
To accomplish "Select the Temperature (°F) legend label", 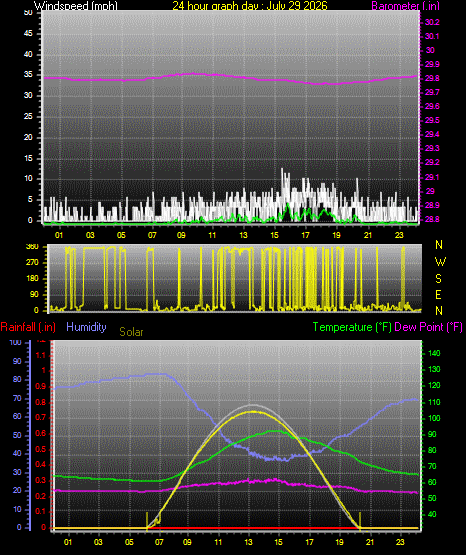I will pos(352,327).
